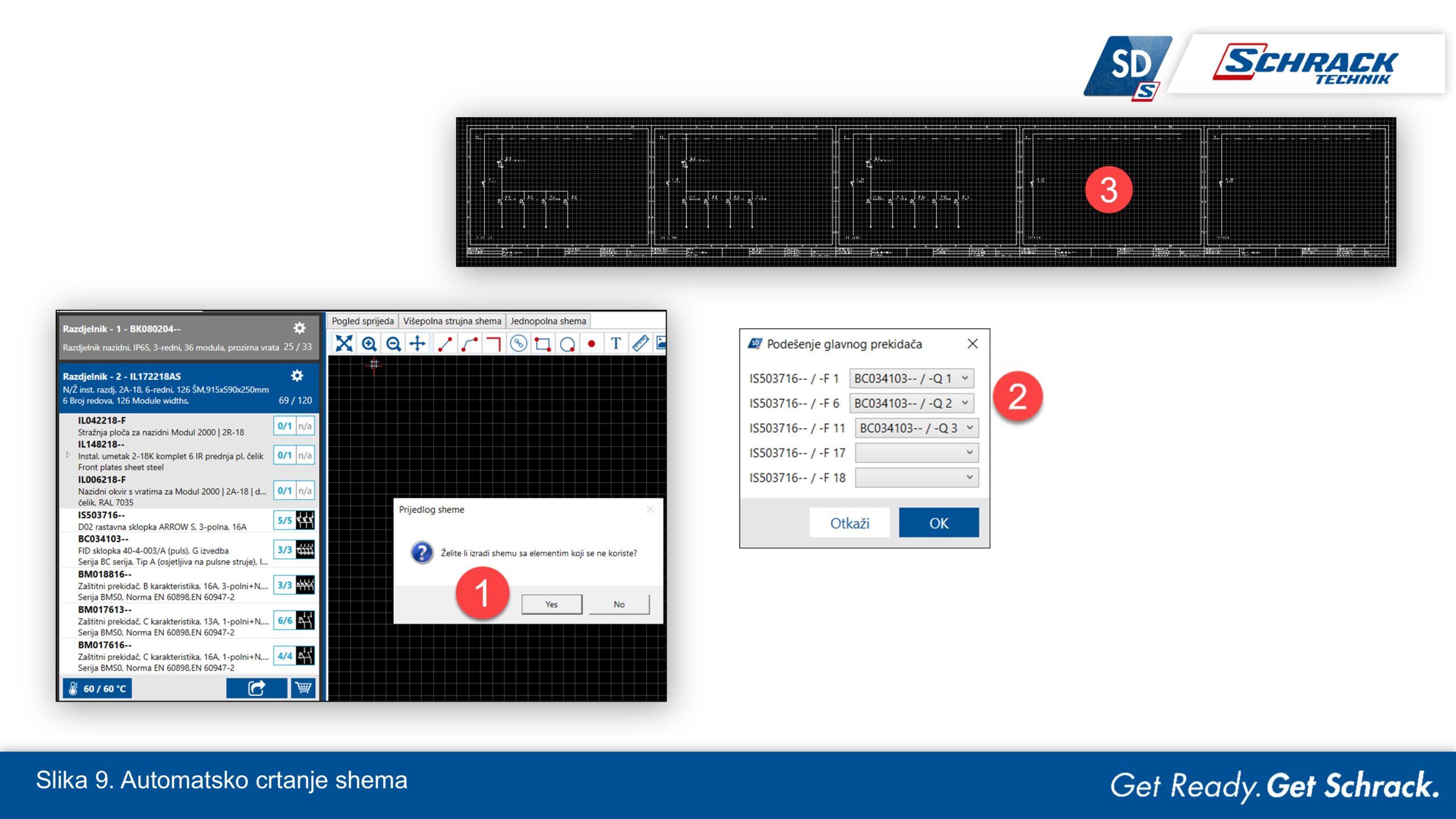1456x819 pixels.
Task: Select the Razdjelnik - 2 - IL172218AS header
Action: coord(189,388)
